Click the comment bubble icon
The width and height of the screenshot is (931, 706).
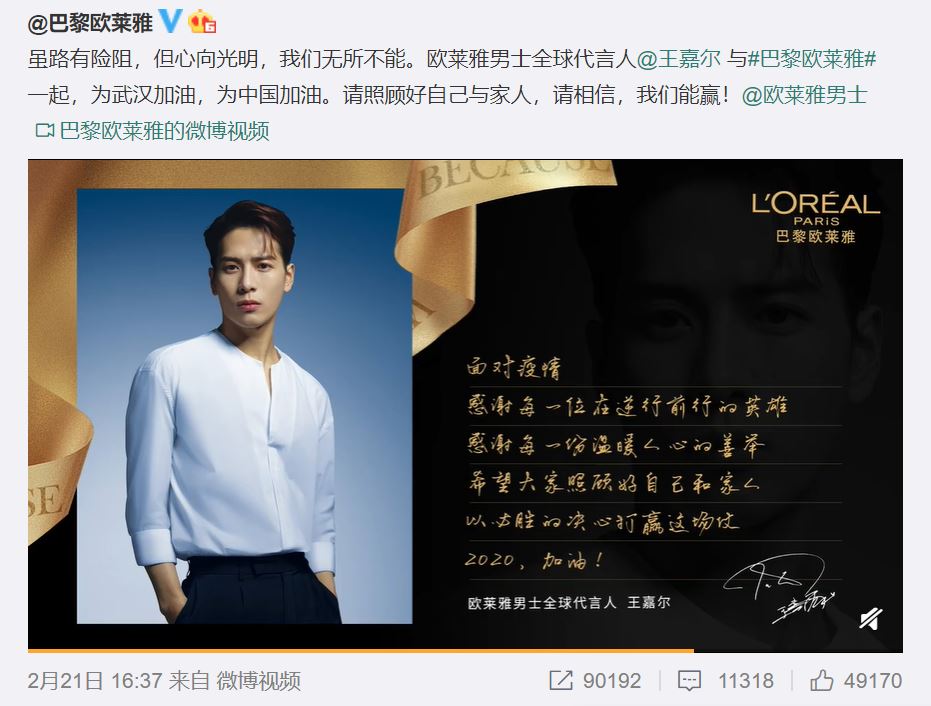[689, 681]
